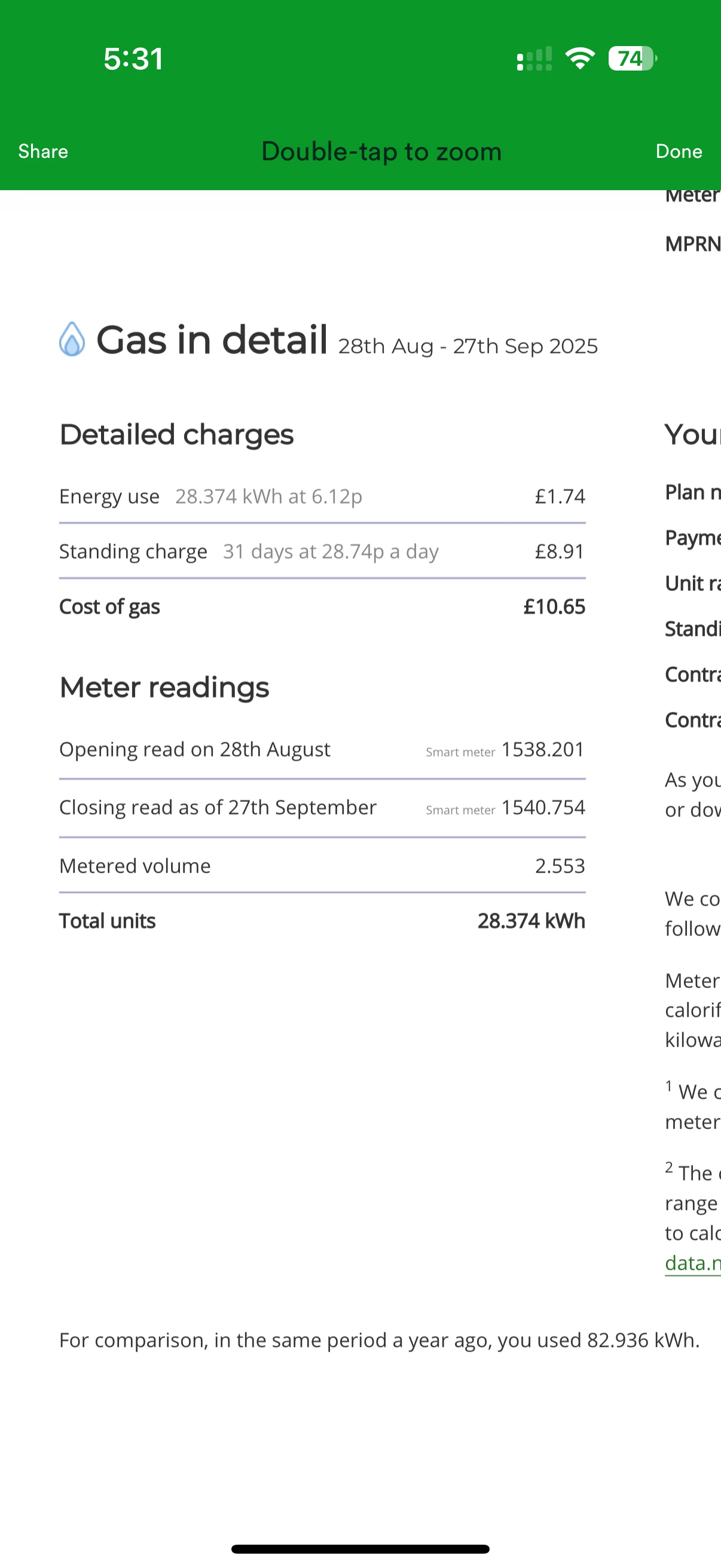Tap the Total units 28.374 kWh value
Screen dimensions: 721x1568
(530, 921)
